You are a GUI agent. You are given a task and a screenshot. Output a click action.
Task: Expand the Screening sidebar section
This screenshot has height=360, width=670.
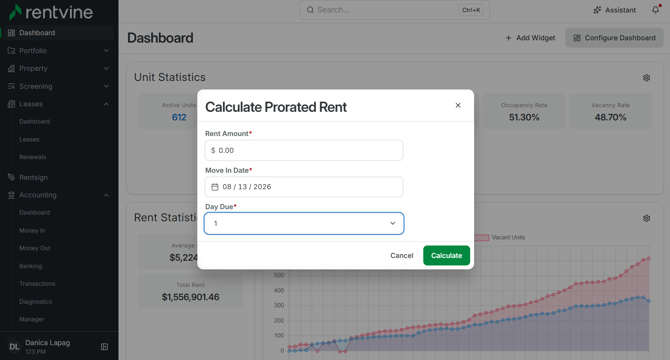(x=59, y=86)
